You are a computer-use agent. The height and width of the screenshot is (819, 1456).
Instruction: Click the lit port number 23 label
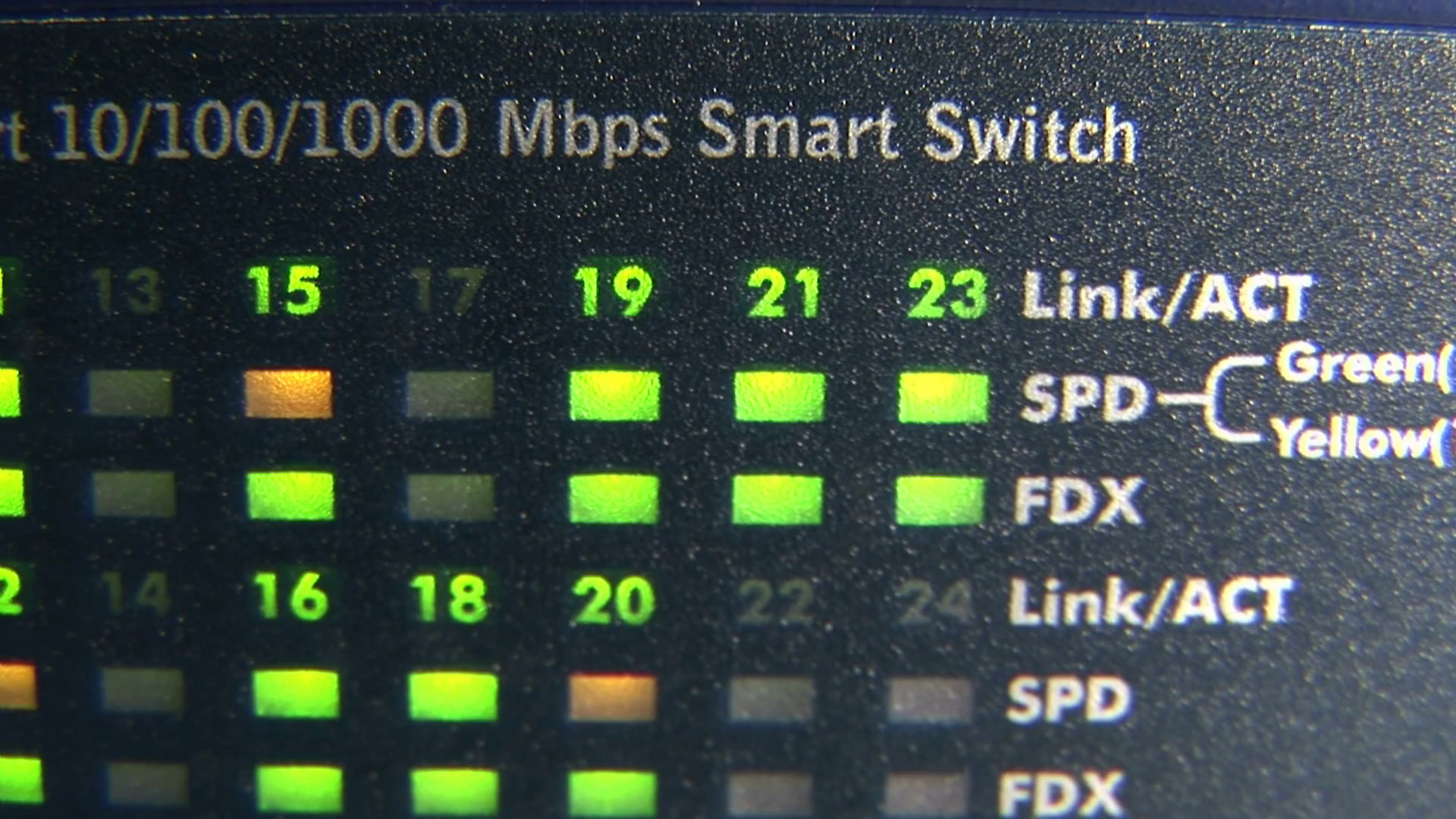(947, 293)
